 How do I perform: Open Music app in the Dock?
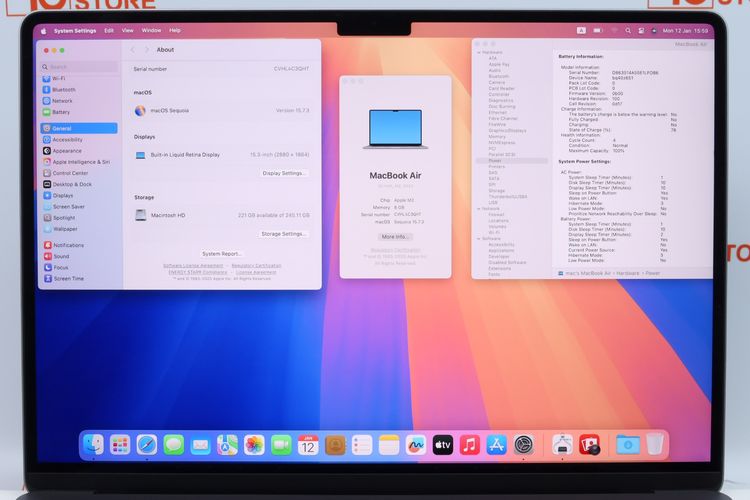pyautogui.click(x=470, y=445)
